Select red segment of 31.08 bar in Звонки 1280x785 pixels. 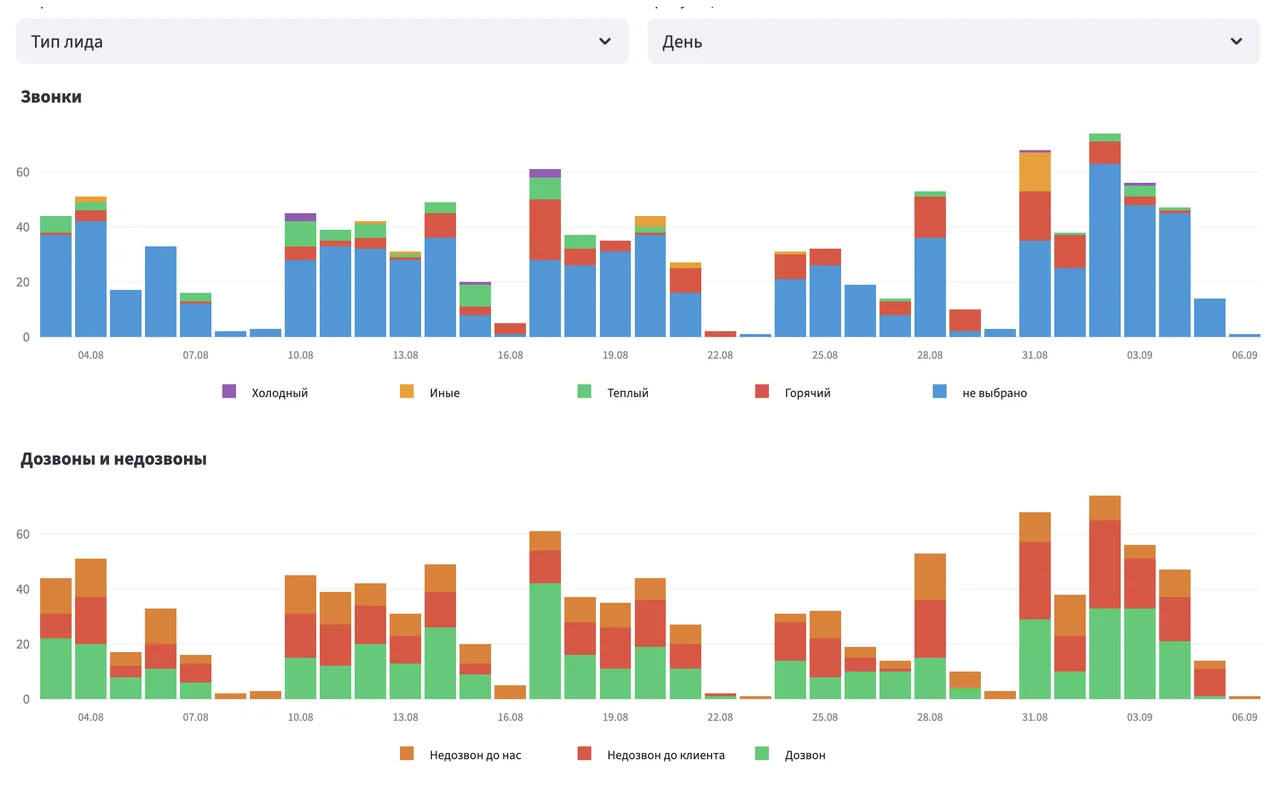point(1035,216)
